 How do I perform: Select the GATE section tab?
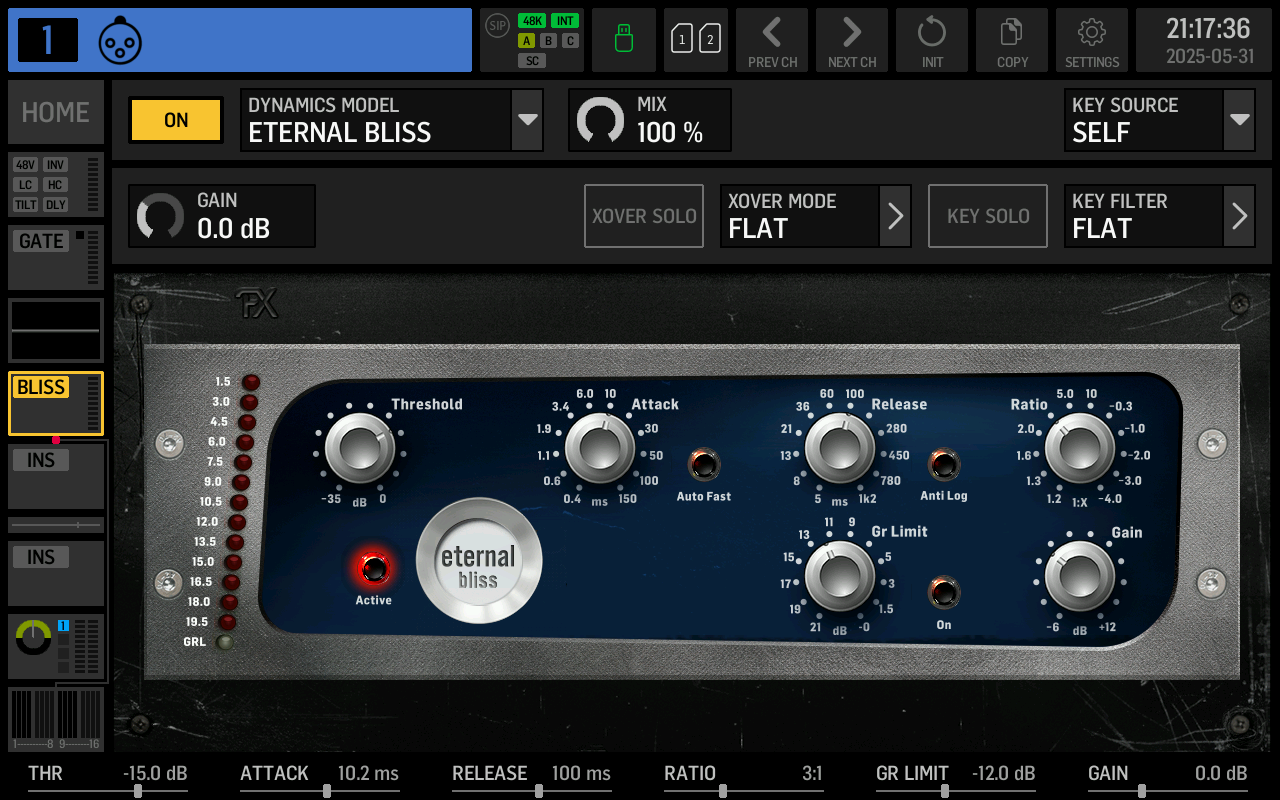[x=56, y=257]
